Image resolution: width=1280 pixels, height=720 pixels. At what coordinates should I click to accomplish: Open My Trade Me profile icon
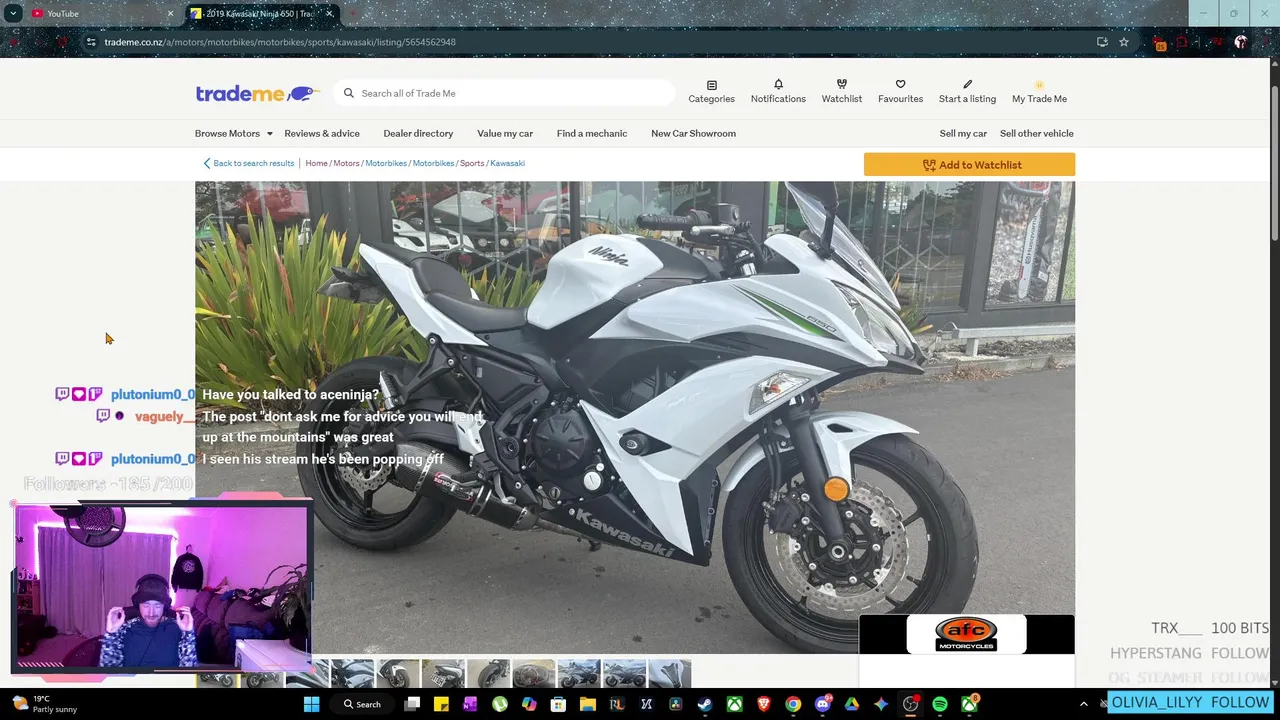coord(1039,92)
